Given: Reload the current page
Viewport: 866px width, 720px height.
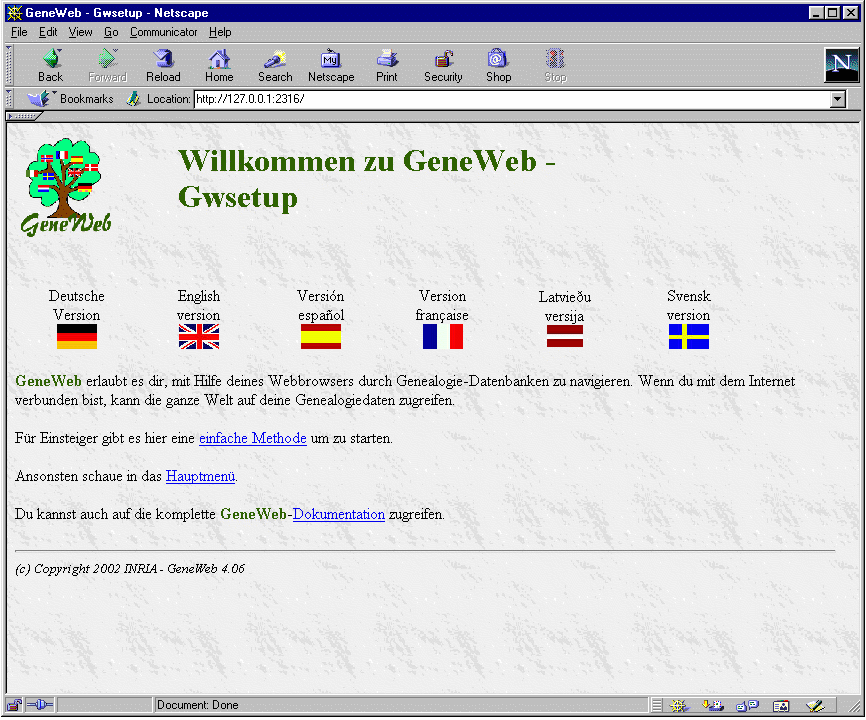Looking at the screenshot, I should point(163,66).
